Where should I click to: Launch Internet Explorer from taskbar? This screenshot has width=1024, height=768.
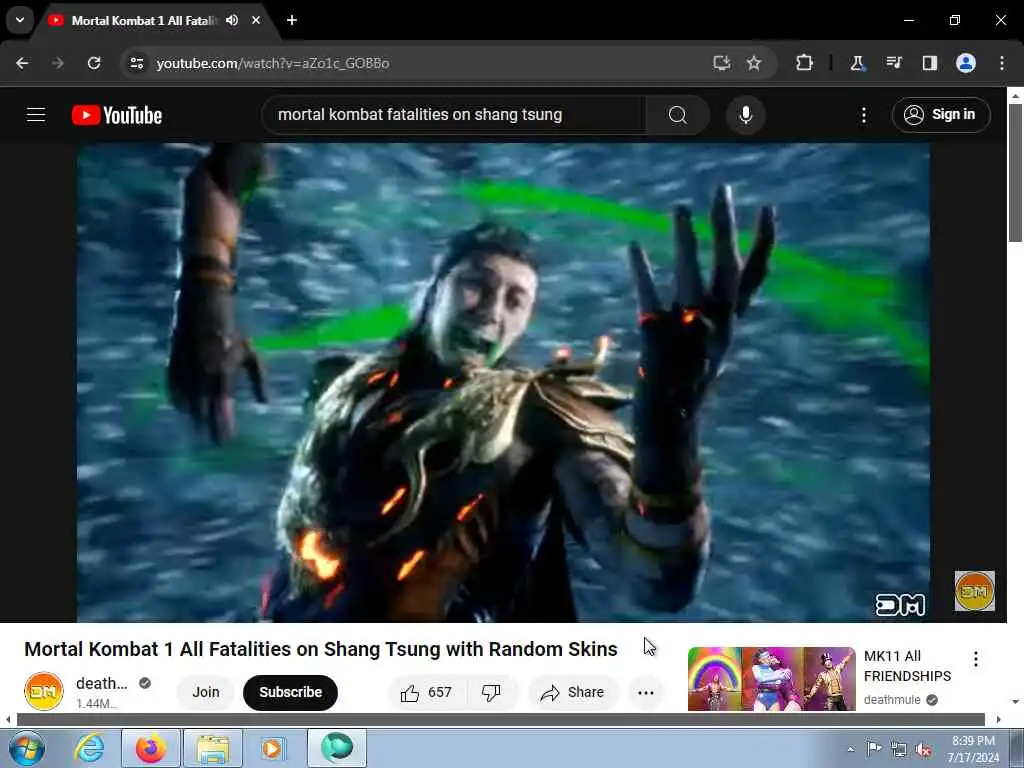coord(89,748)
